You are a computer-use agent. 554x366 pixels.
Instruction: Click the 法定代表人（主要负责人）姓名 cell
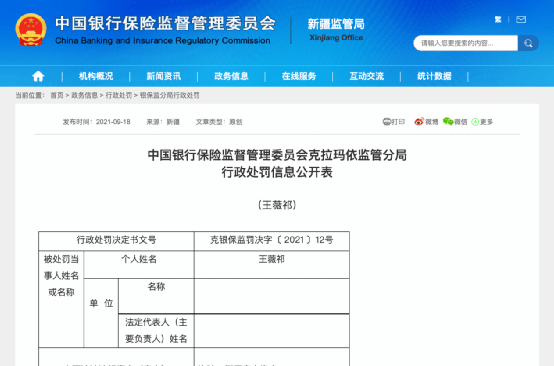pos(156,330)
